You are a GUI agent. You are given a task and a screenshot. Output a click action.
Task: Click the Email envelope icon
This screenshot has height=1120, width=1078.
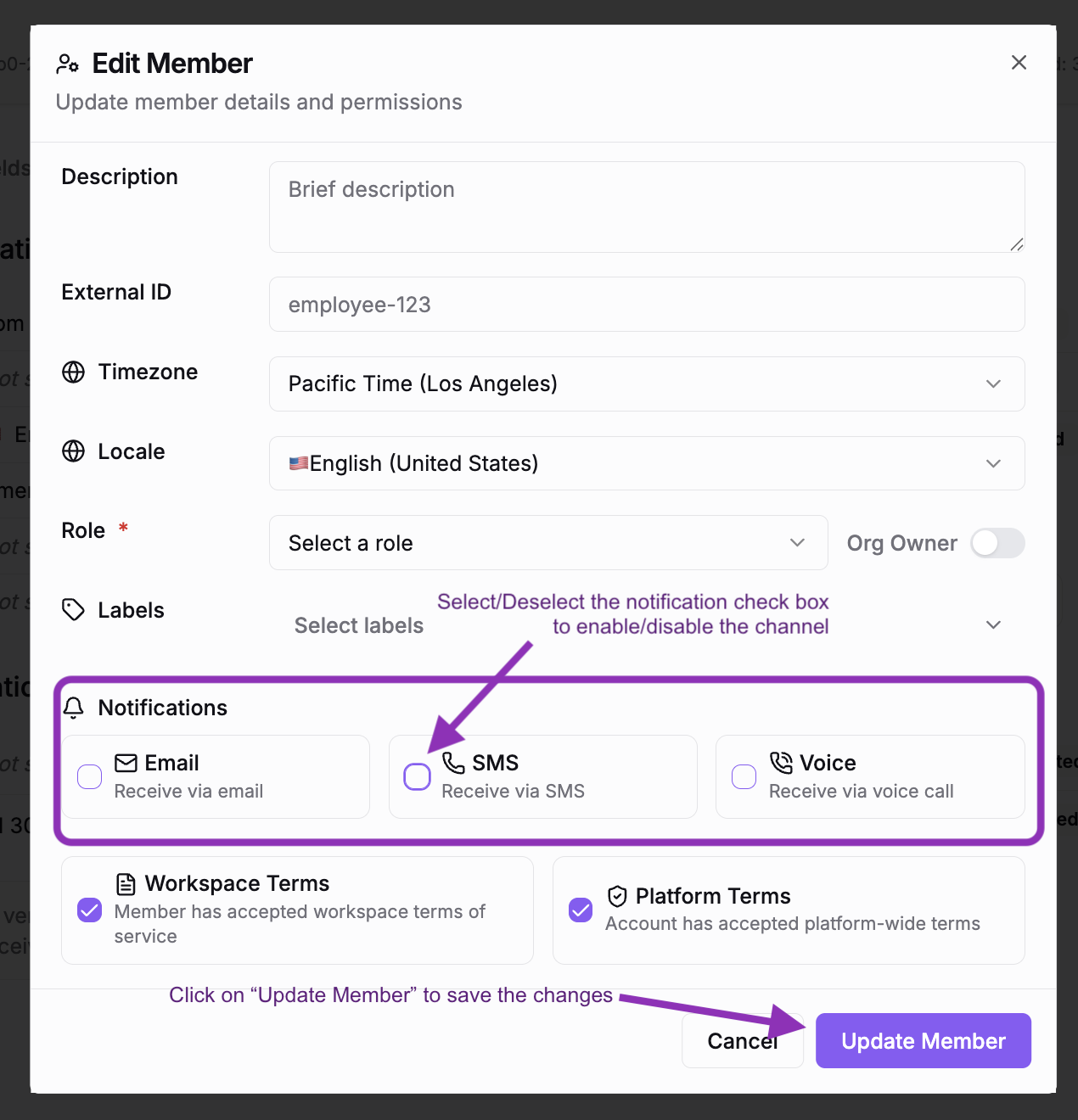click(x=126, y=762)
